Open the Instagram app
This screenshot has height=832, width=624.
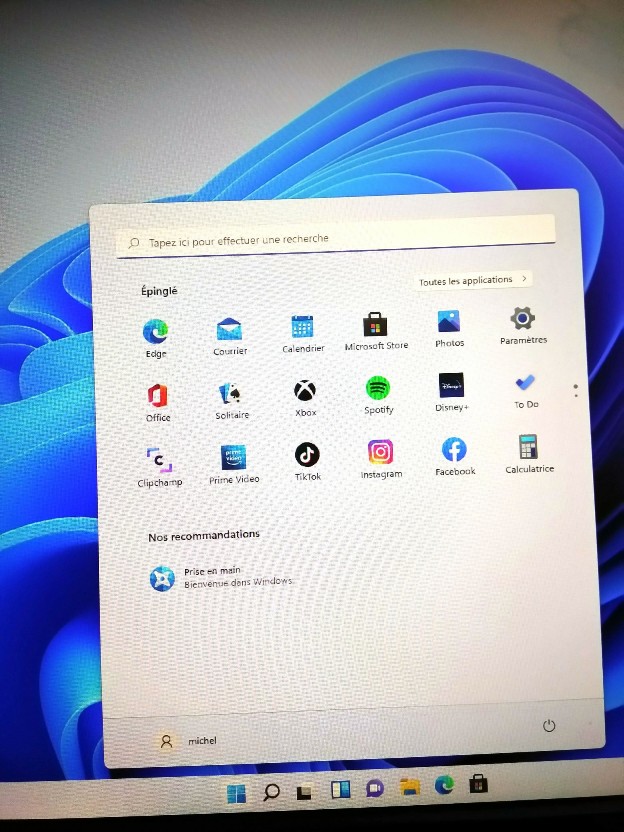(x=381, y=459)
